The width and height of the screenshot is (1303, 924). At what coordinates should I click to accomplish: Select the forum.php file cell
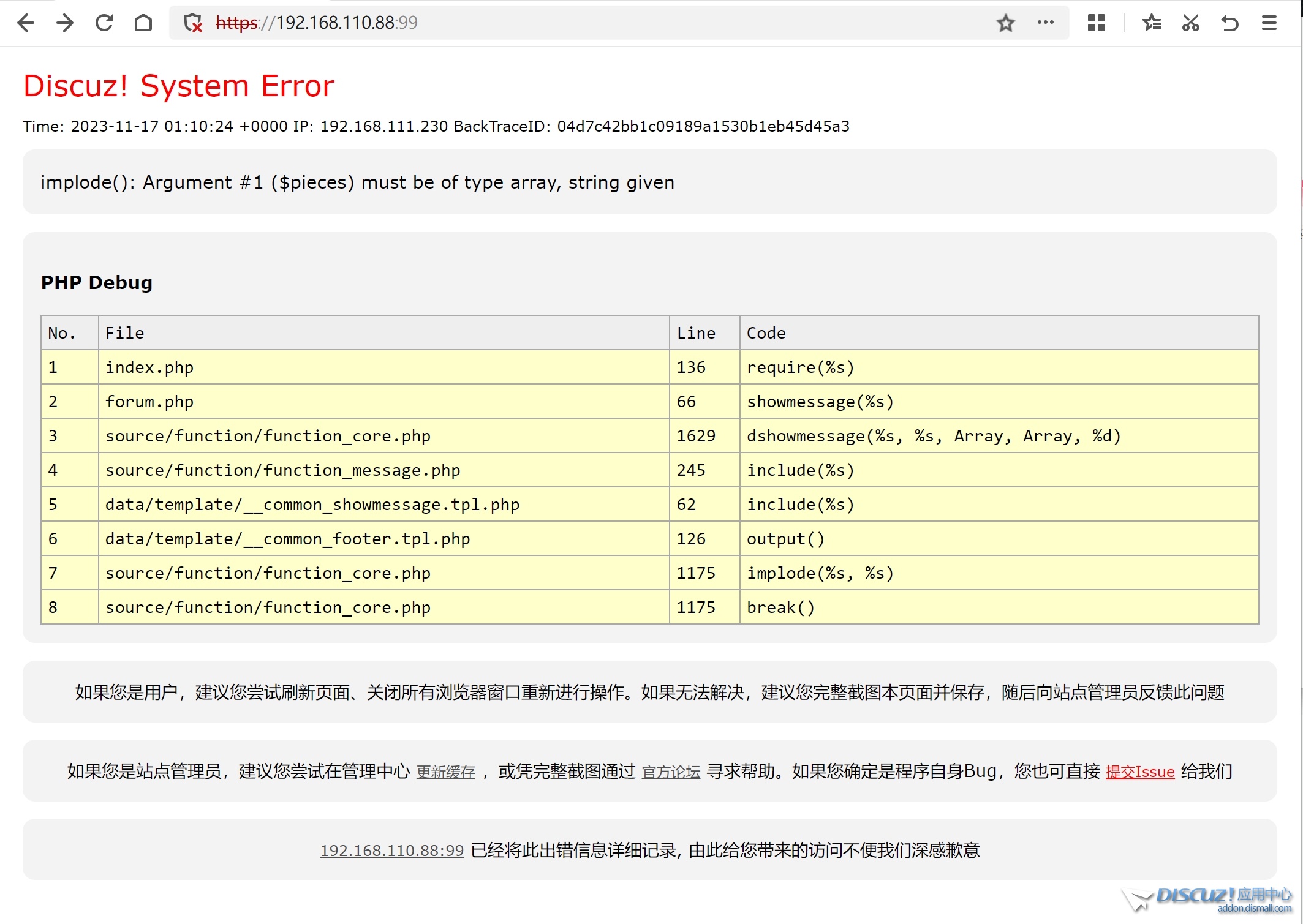point(383,402)
